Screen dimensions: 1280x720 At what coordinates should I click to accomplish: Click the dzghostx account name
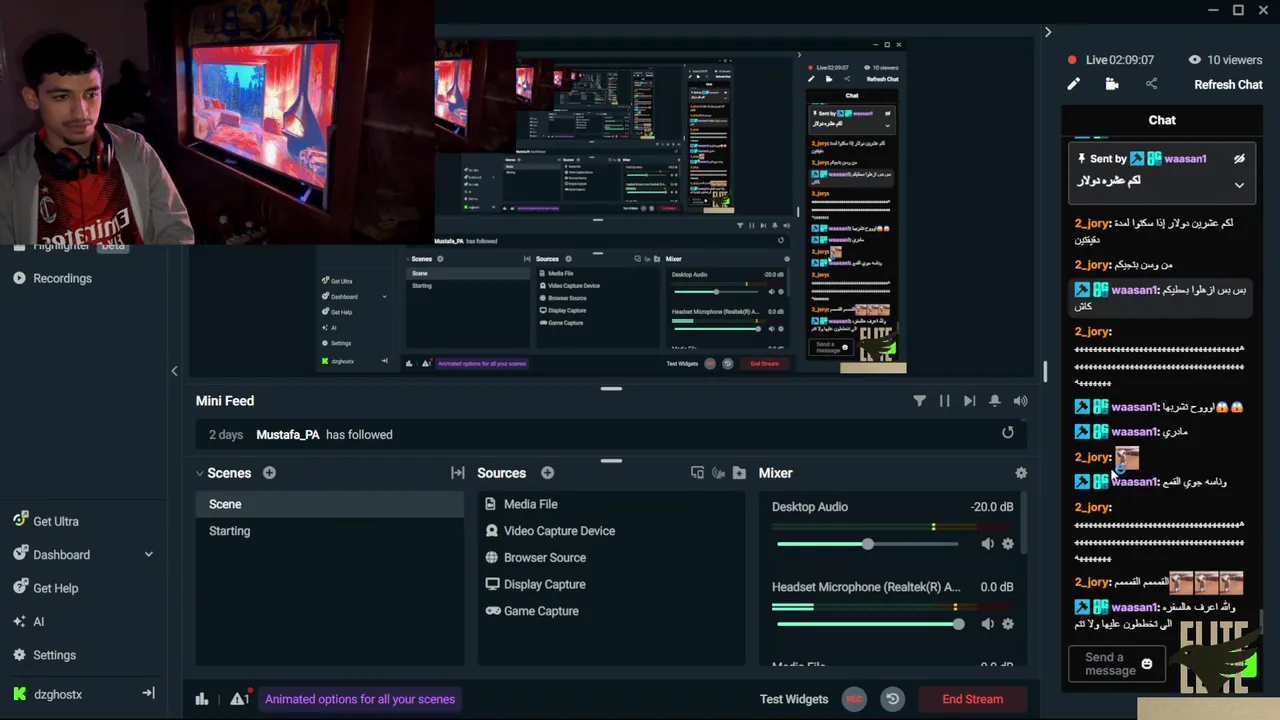[58, 694]
